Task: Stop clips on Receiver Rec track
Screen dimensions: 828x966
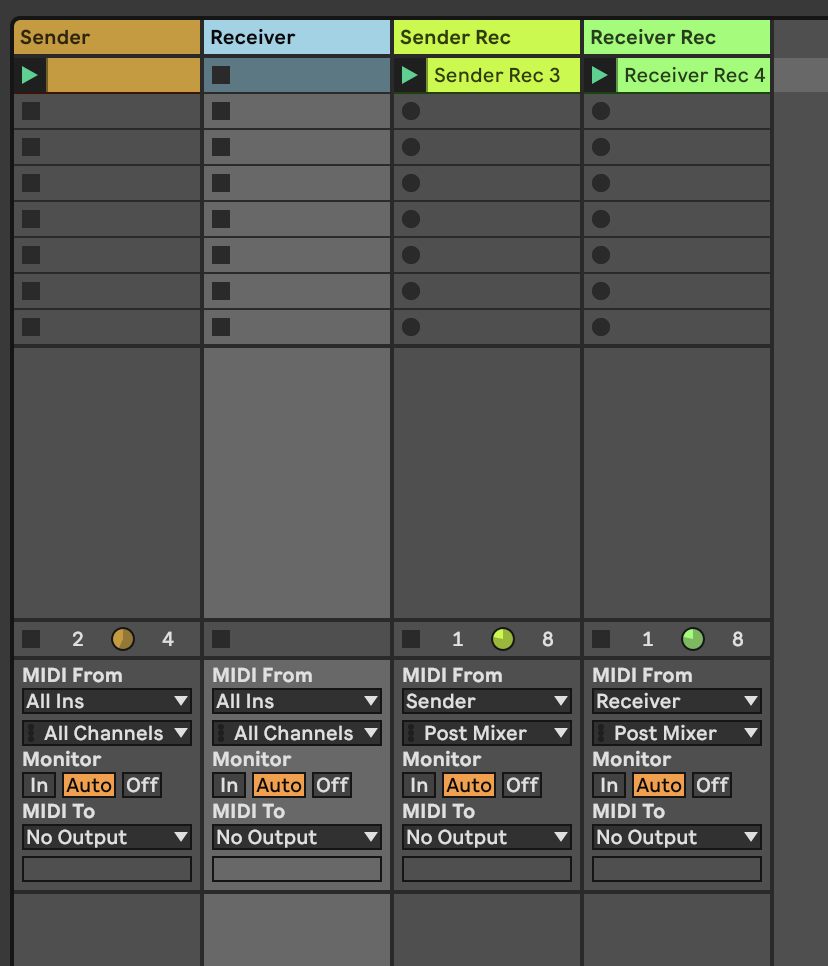Action: 601,639
